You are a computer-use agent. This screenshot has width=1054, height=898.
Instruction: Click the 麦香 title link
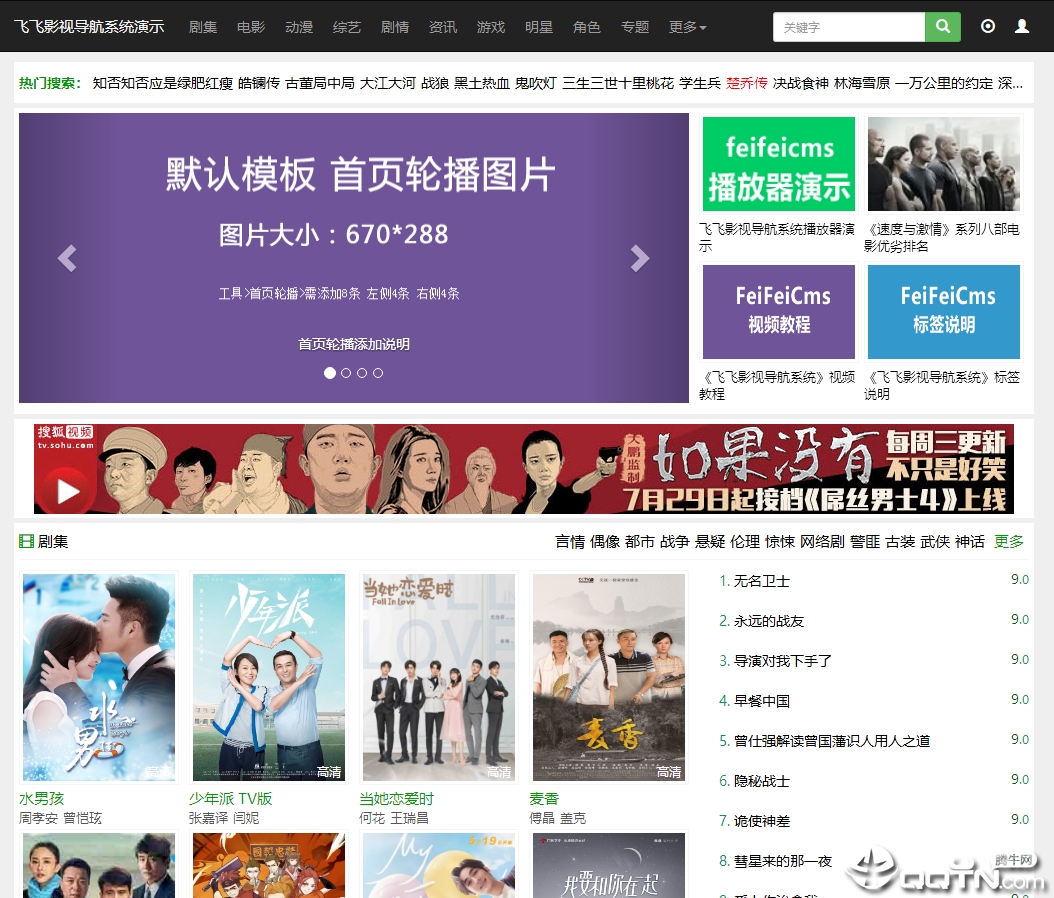tap(544, 799)
